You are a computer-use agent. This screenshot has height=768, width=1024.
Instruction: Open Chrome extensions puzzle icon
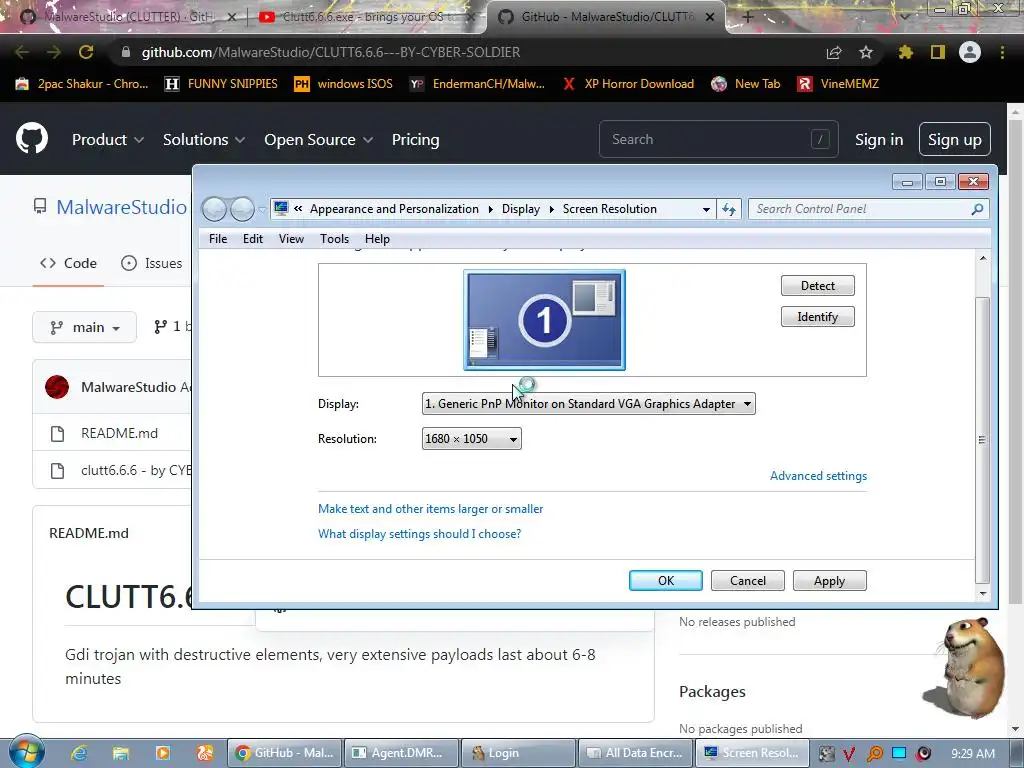click(x=905, y=52)
